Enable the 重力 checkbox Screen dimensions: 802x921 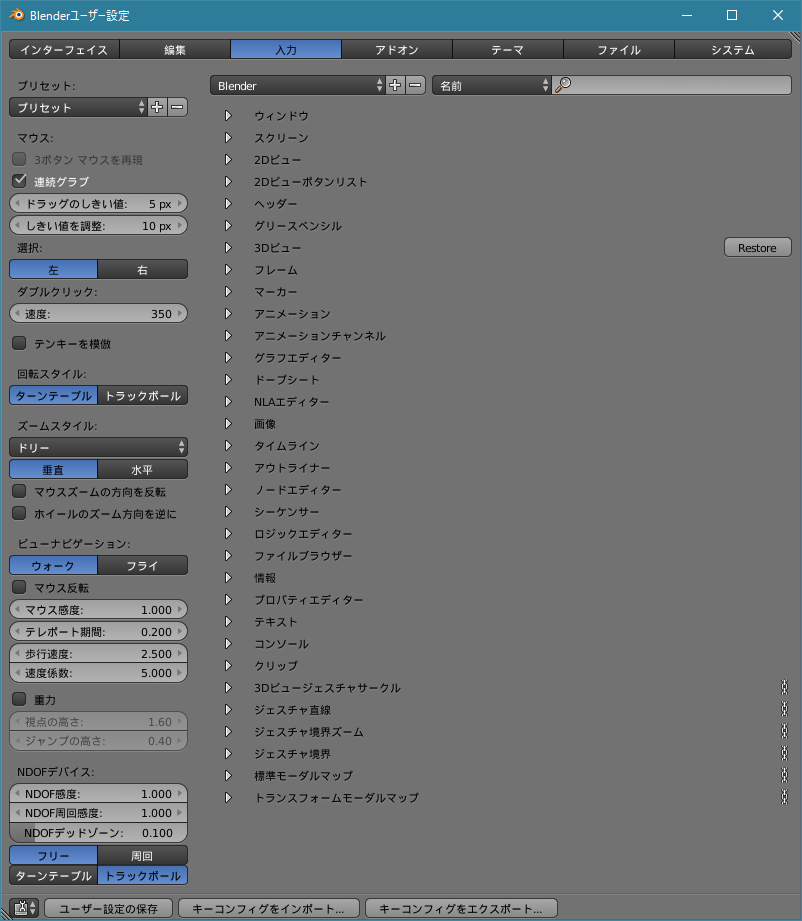19,698
